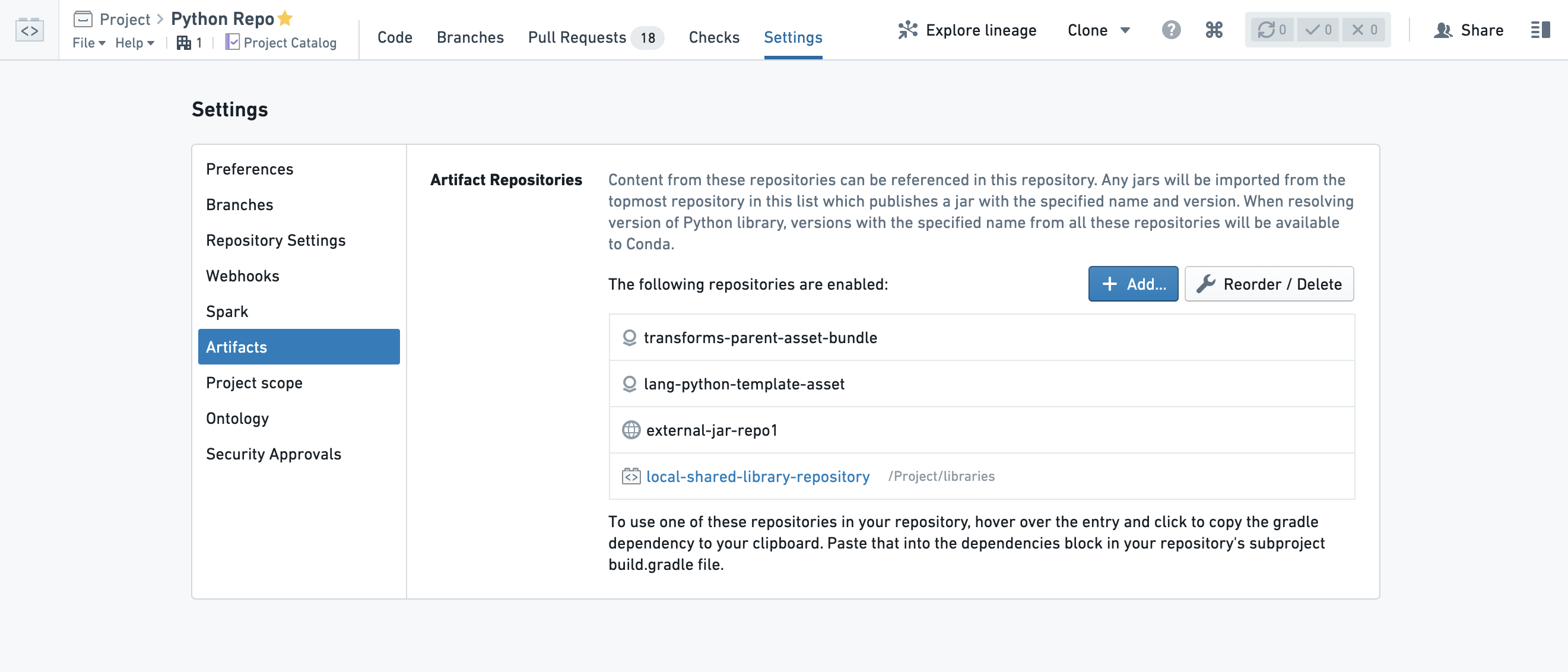Click the pull requests count badge 18
Viewport: 1568px width, 672px height.
pyautogui.click(x=647, y=38)
